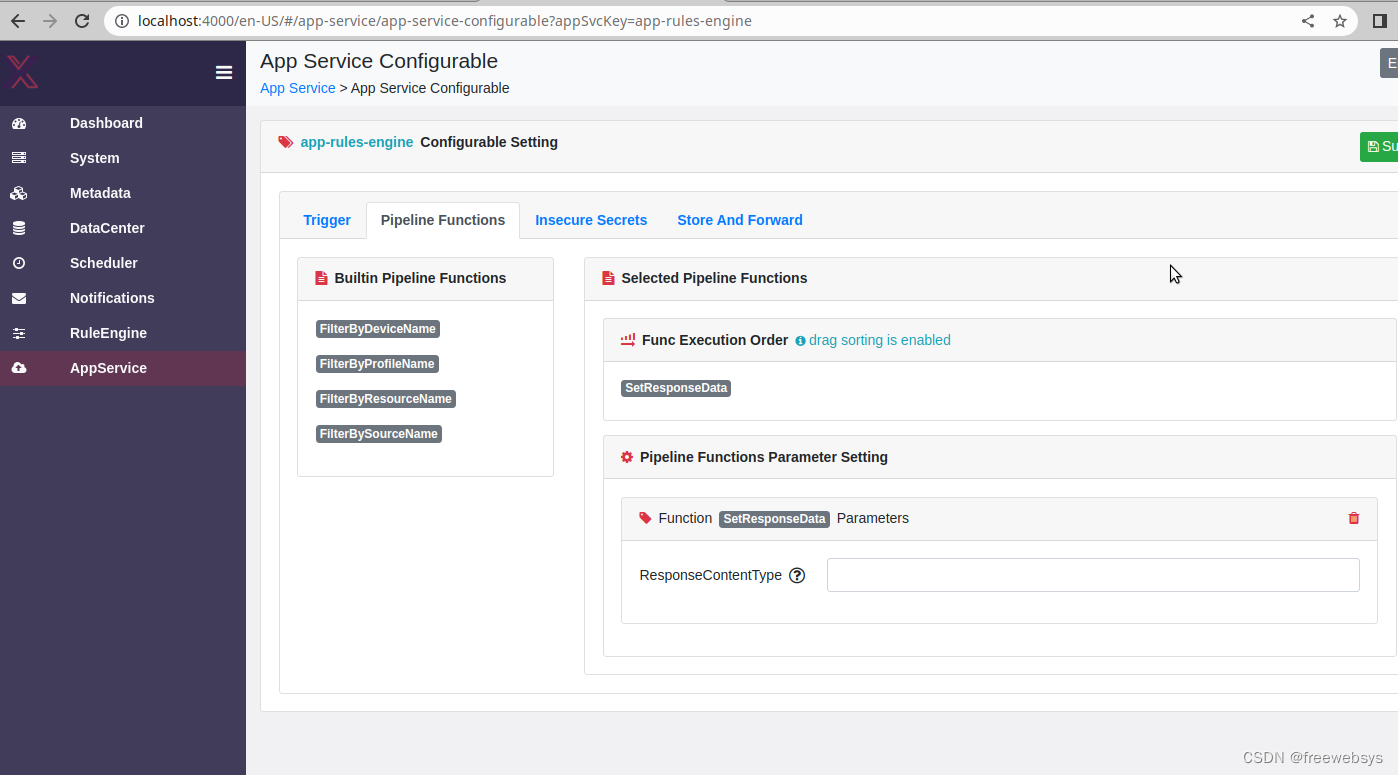Select the FilterByDeviceName builtin function
Viewport: 1398px width, 775px height.
pos(378,329)
